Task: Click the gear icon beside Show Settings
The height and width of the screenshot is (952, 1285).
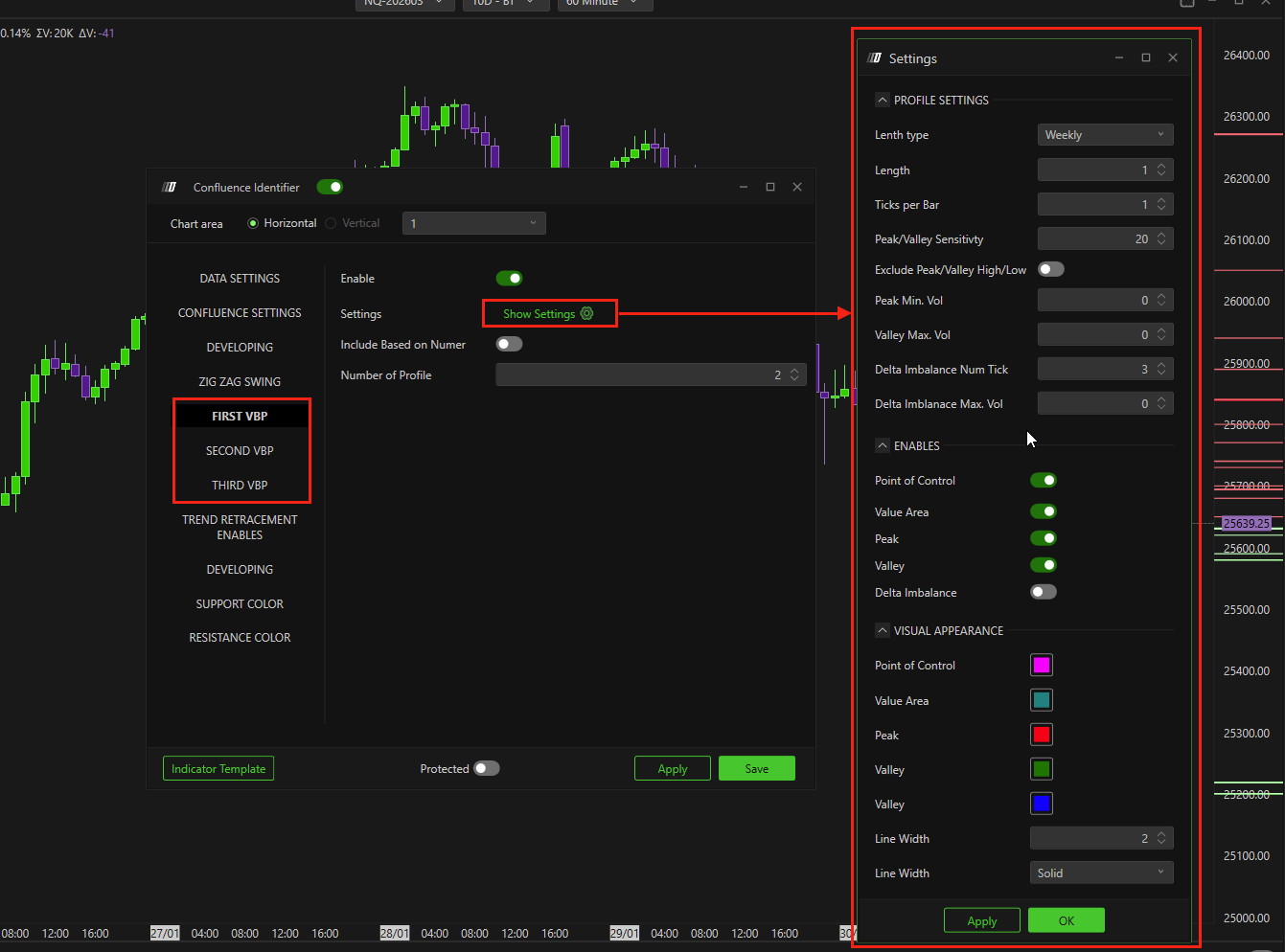Action: click(x=587, y=313)
